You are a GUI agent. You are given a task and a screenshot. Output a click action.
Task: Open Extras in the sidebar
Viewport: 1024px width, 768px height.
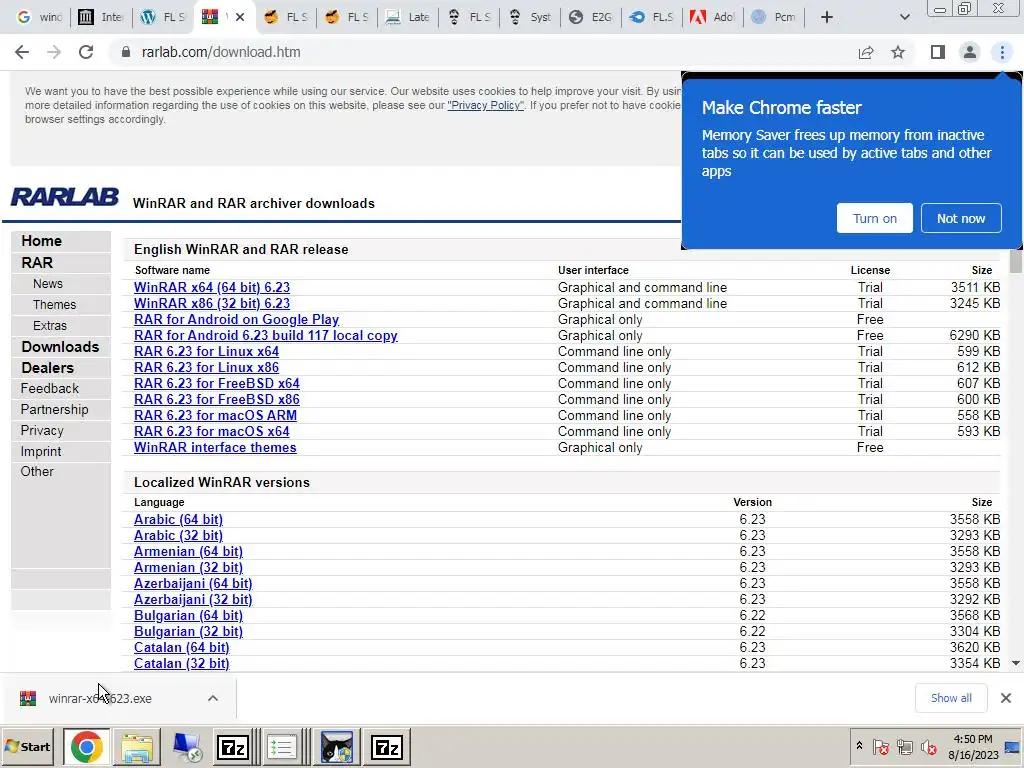coord(50,325)
